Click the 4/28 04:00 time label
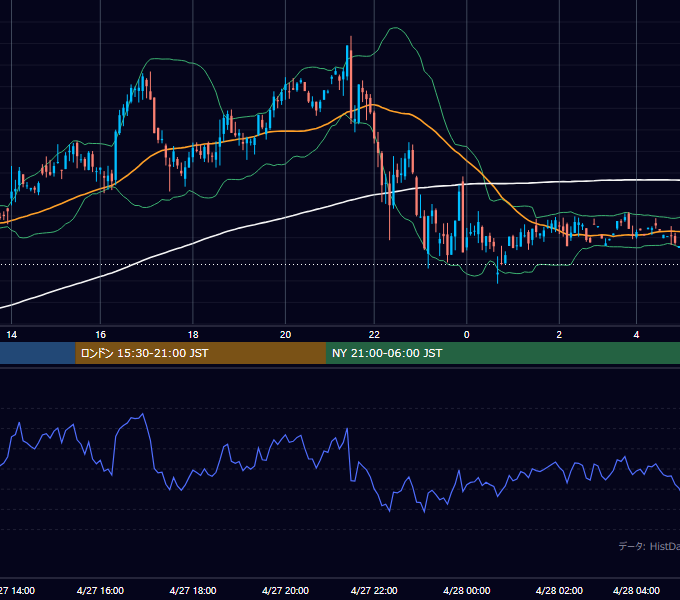680x600 pixels. click(x=636, y=590)
